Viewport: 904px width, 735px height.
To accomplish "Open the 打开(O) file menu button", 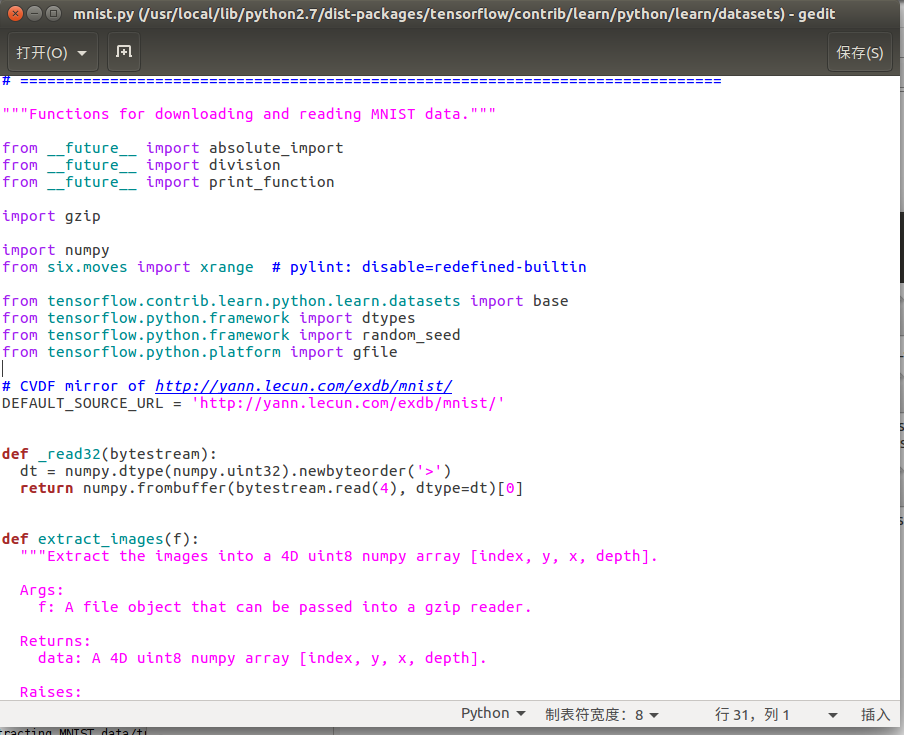I will 52,52.
